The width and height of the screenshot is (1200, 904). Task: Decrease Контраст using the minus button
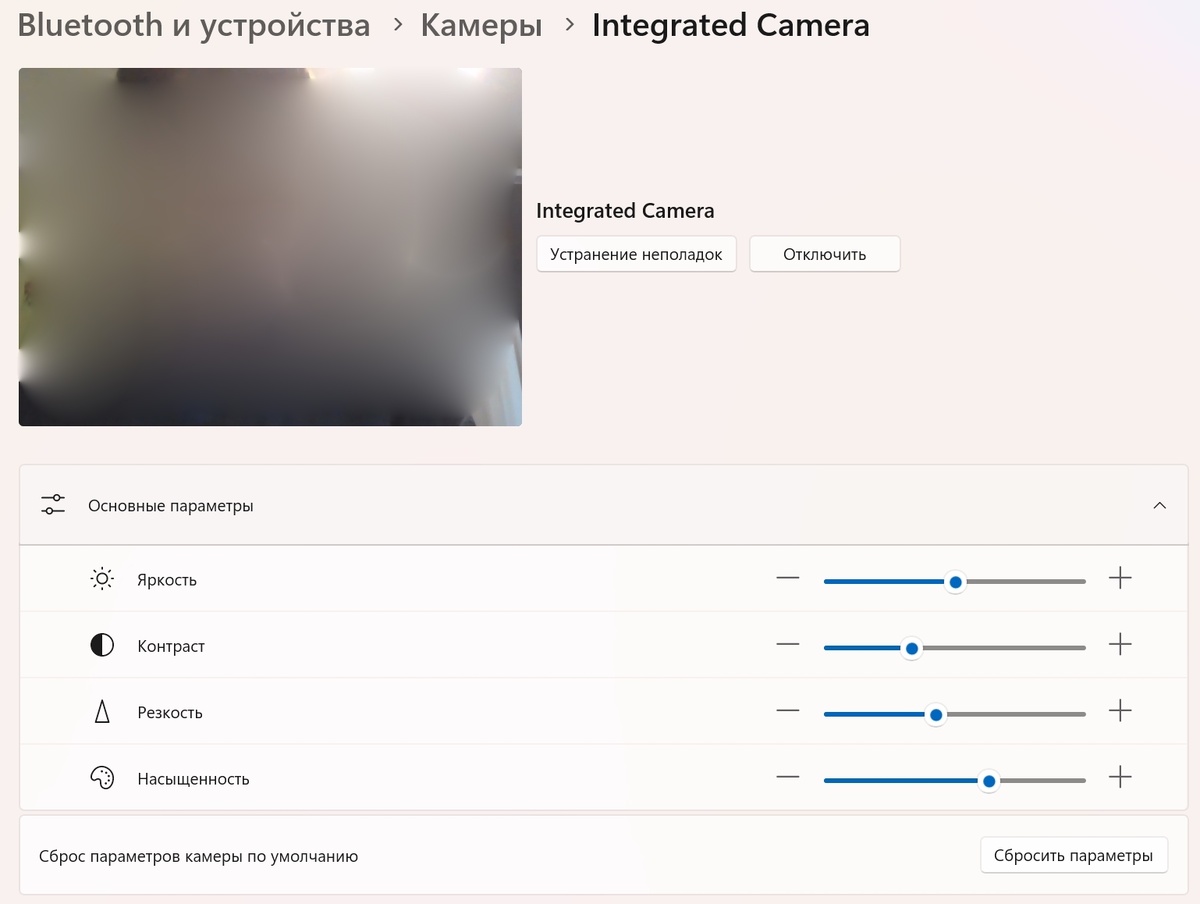787,645
